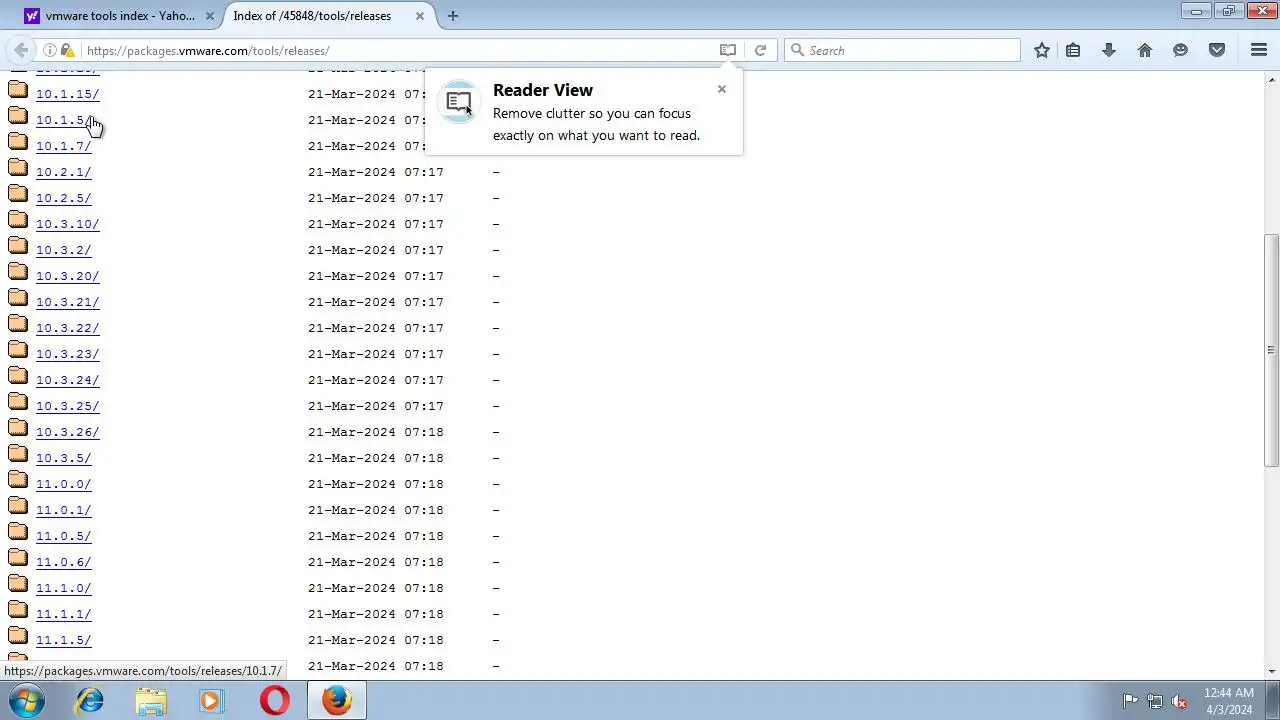Open the Windows Start menu
Screen dimensions: 1280x720
pos(27,701)
